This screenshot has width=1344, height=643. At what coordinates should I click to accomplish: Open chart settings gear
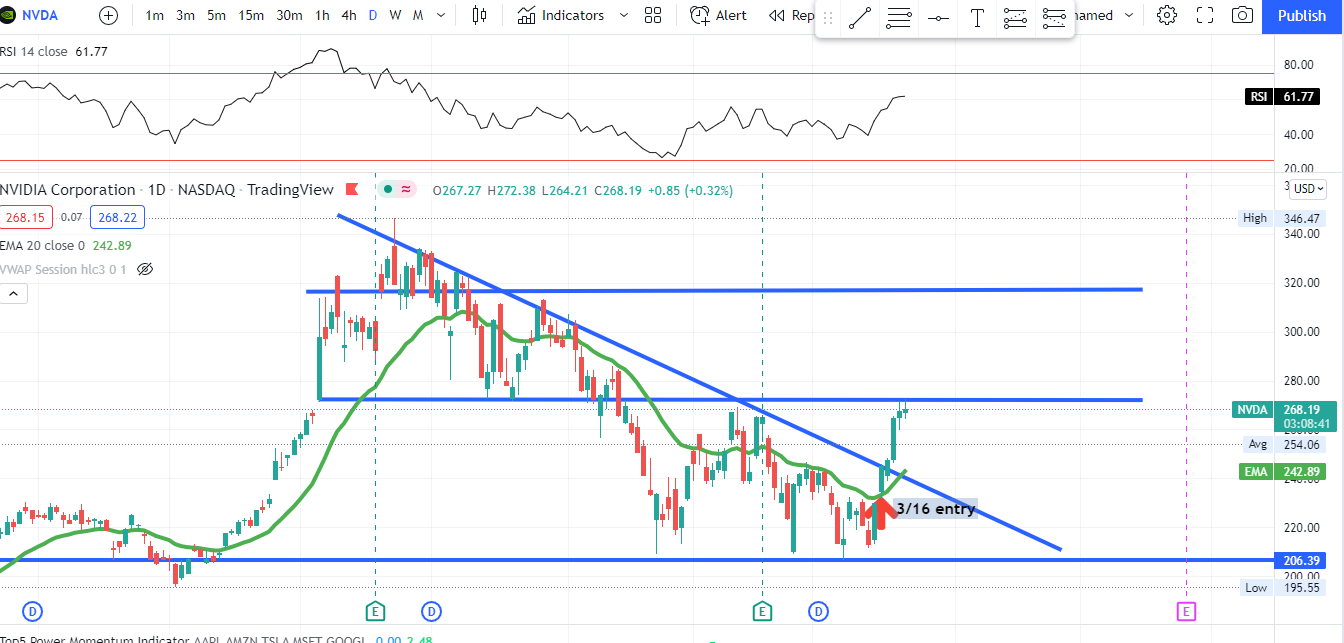(x=1166, y=15)
